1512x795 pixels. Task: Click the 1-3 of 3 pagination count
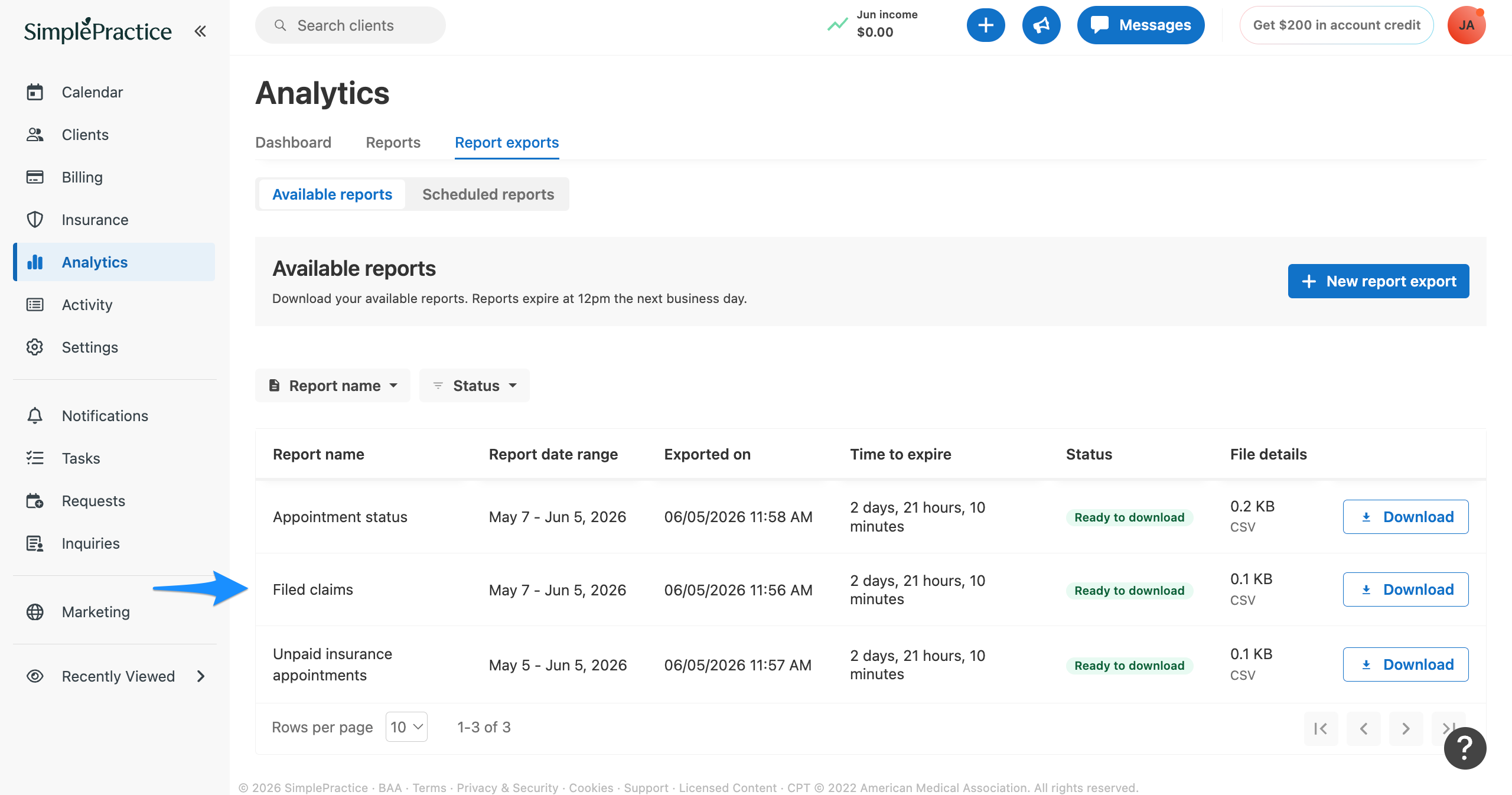[484, 727]
